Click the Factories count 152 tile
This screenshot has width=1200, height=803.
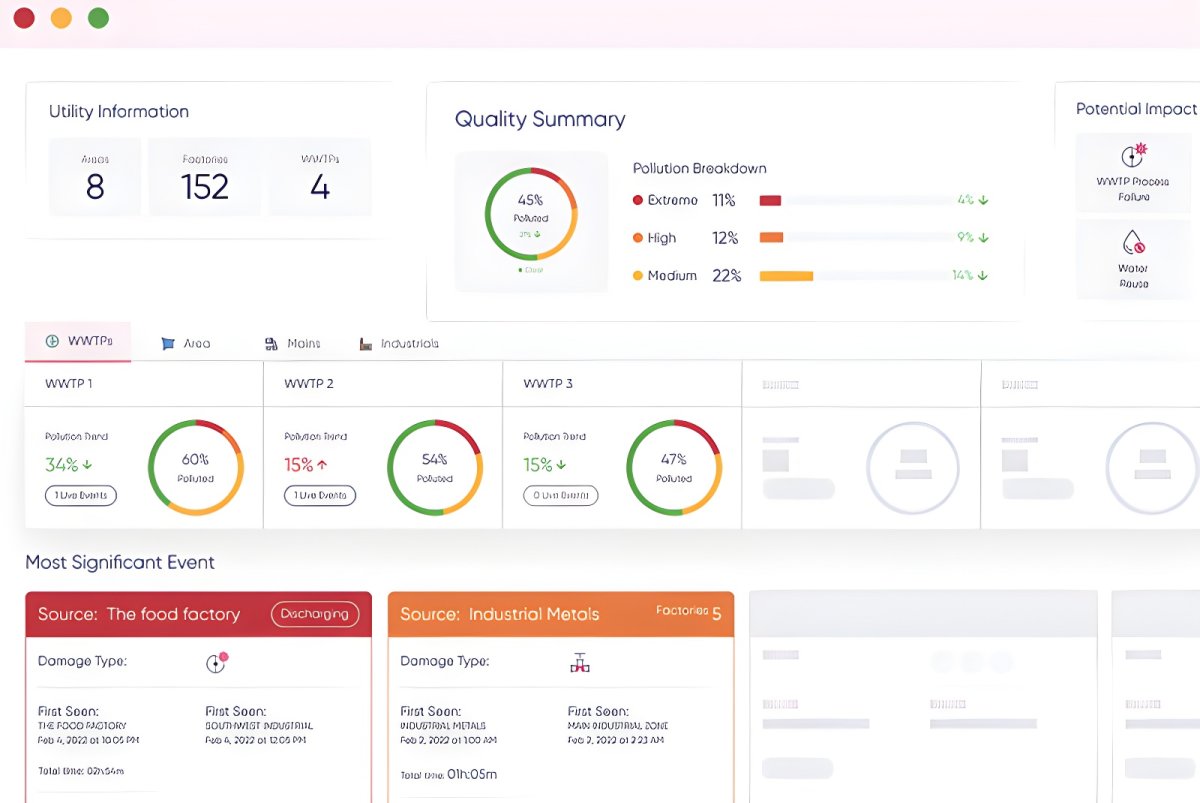click(205, 177)
